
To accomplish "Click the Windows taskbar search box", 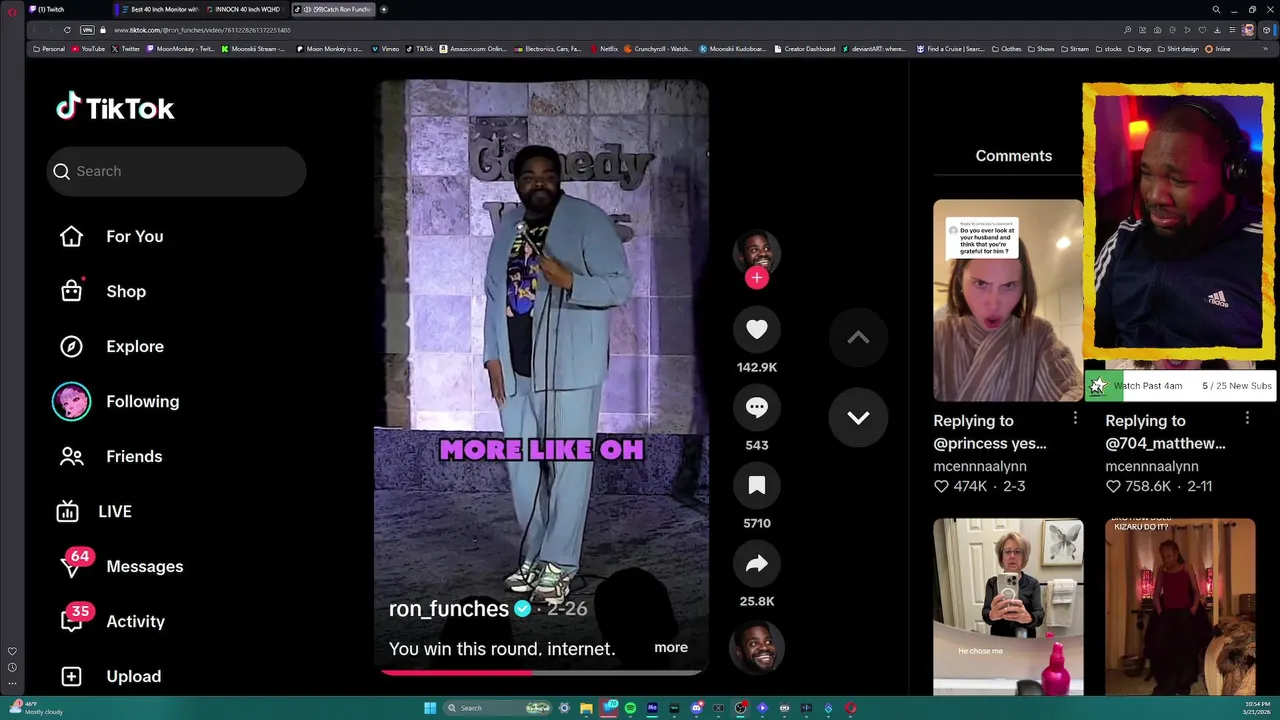I will tap(498, 708).
